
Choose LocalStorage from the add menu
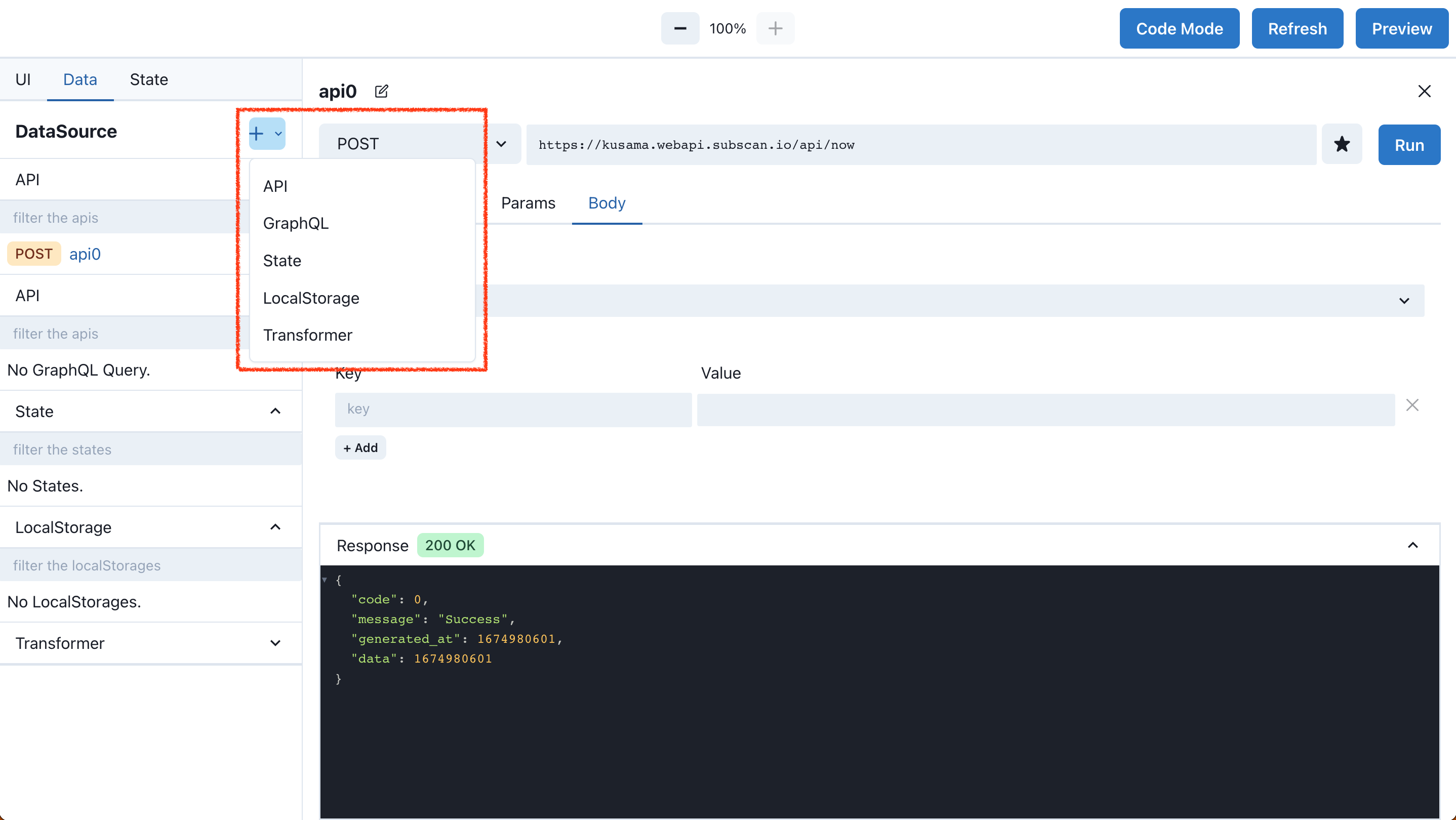[362, 298]
